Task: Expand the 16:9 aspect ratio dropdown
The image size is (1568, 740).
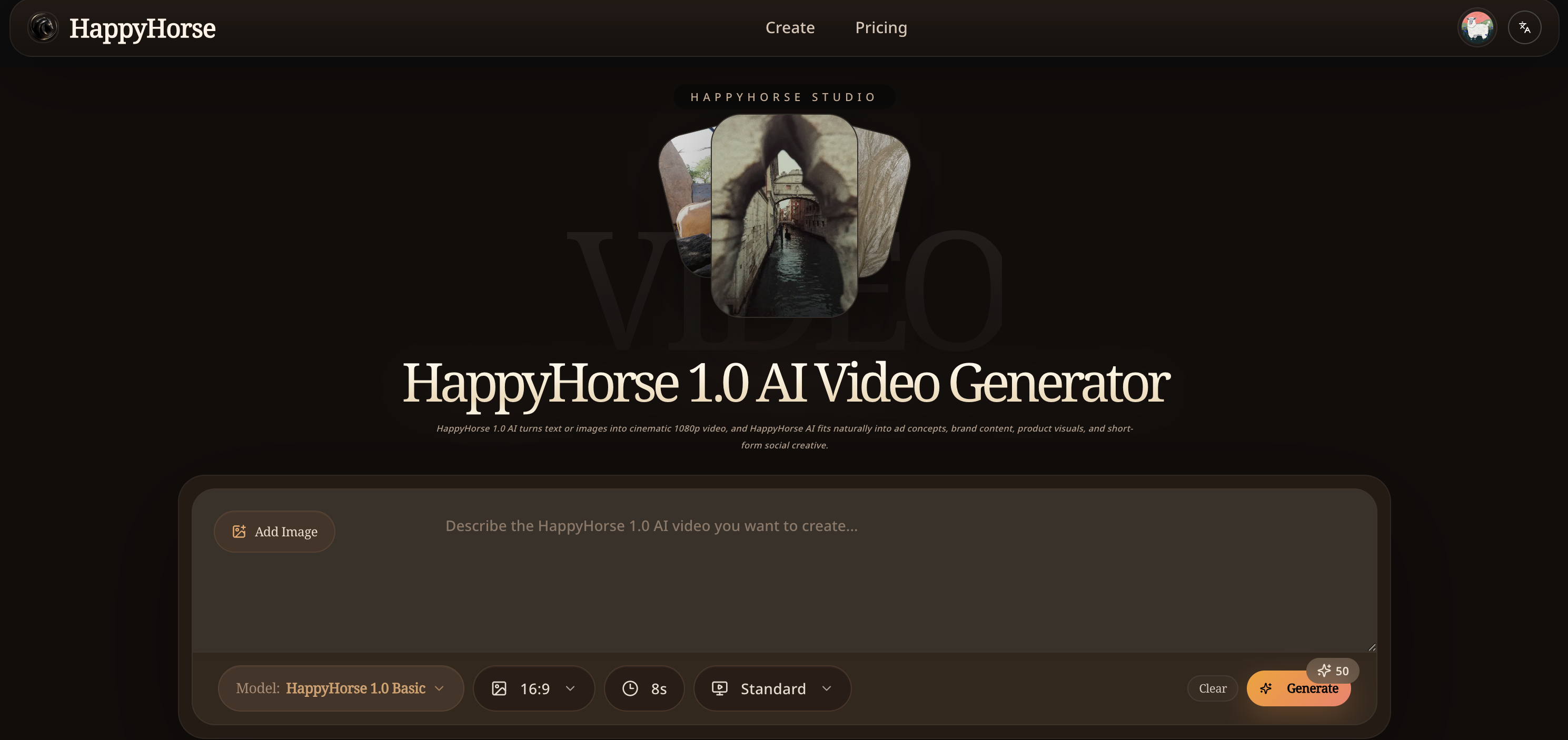Action: click(534, 688)
